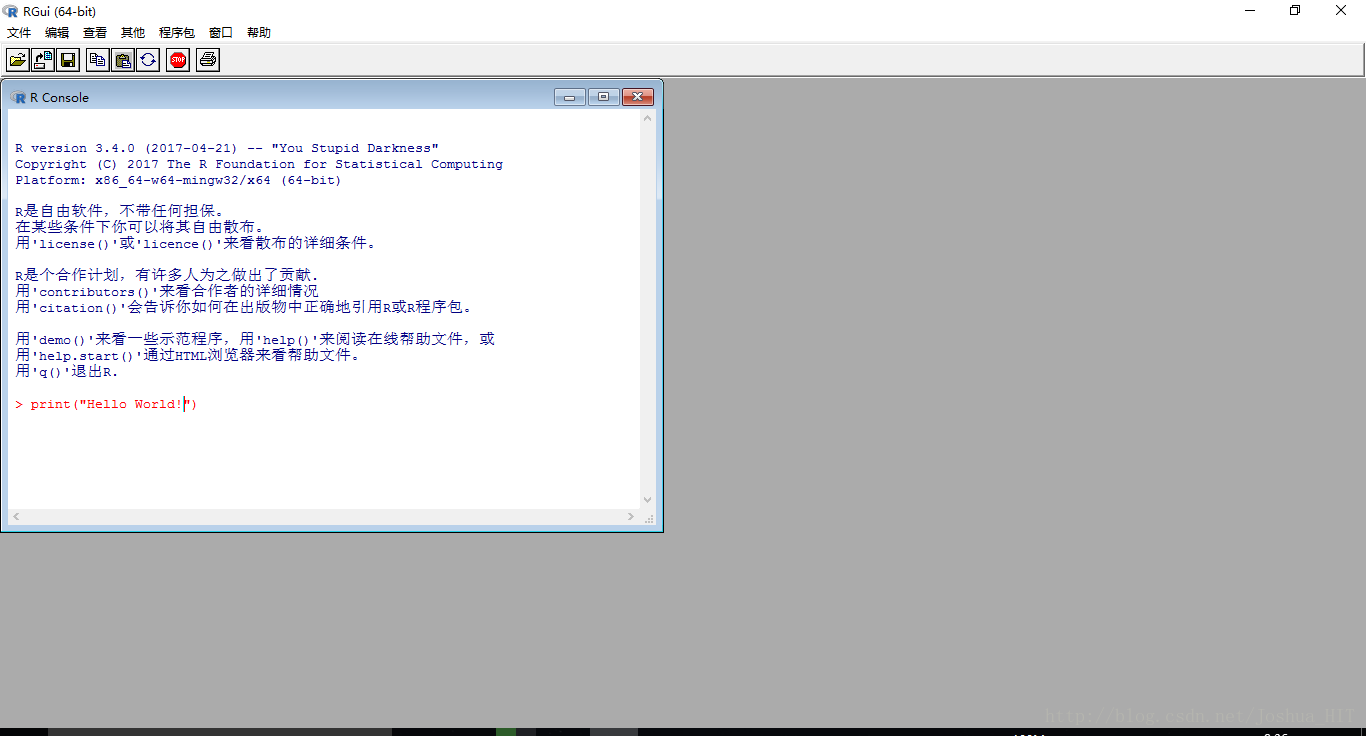Click console horizontal scrollbar right arrow
Viewport: 1366px width, 736px height.
(x=631, y=517)
